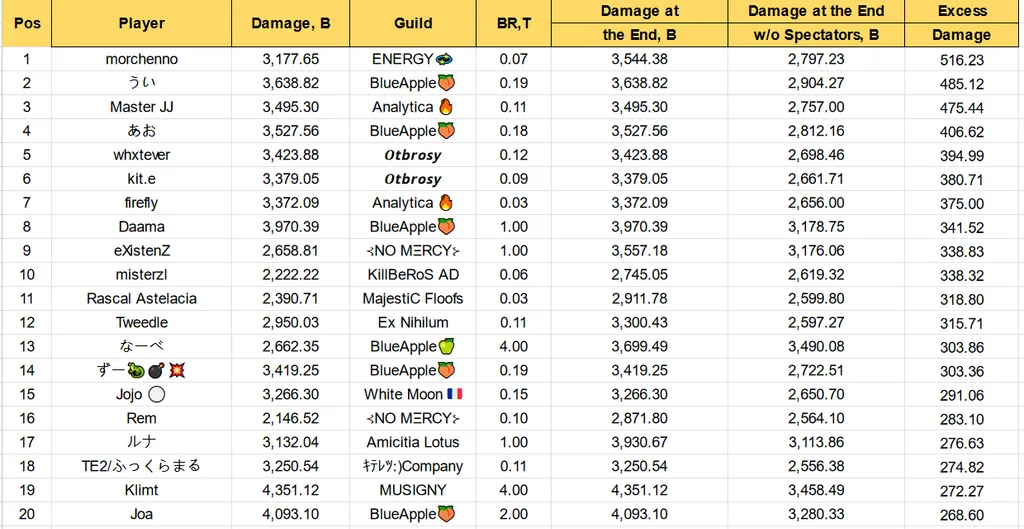Click the flame icon beside Master JJ's Analytica
This screenshot has height=529, width=1024.
click(446, 107)
